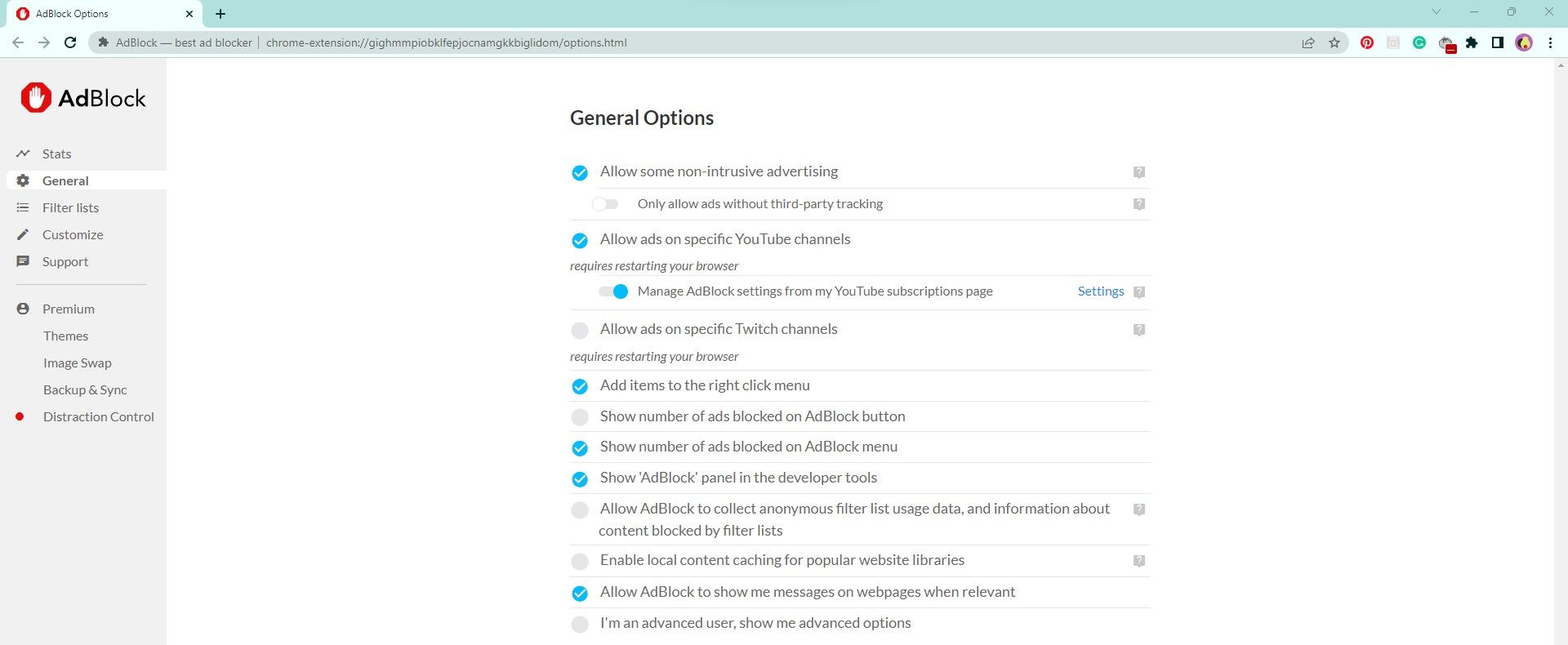This screenshot has height=645, width=1568.
Task: Click the AdBlock logo in sidebar
Action: pos(83,98)
